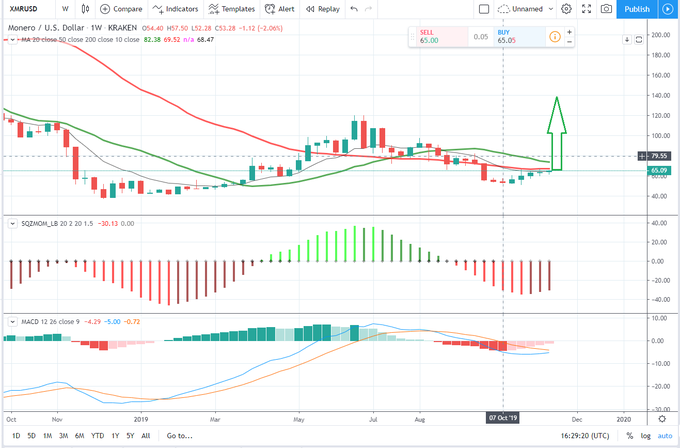The height and width of the screenshot is (448, 680).
Task: Click the orange info icon in trade panel
Action: pyautogui.click(x=555, y=37)
